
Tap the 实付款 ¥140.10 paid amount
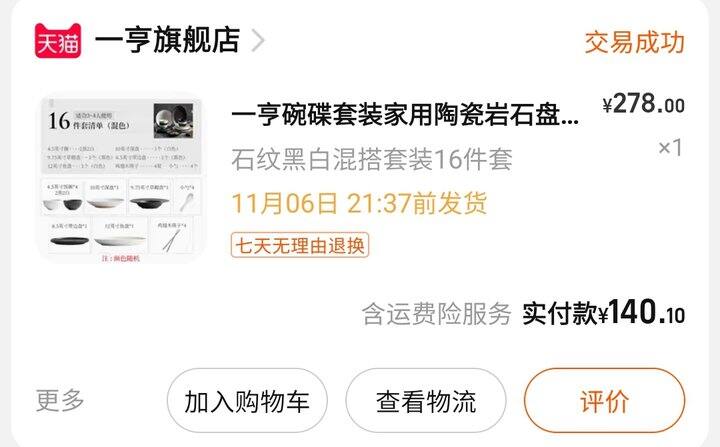603,313
